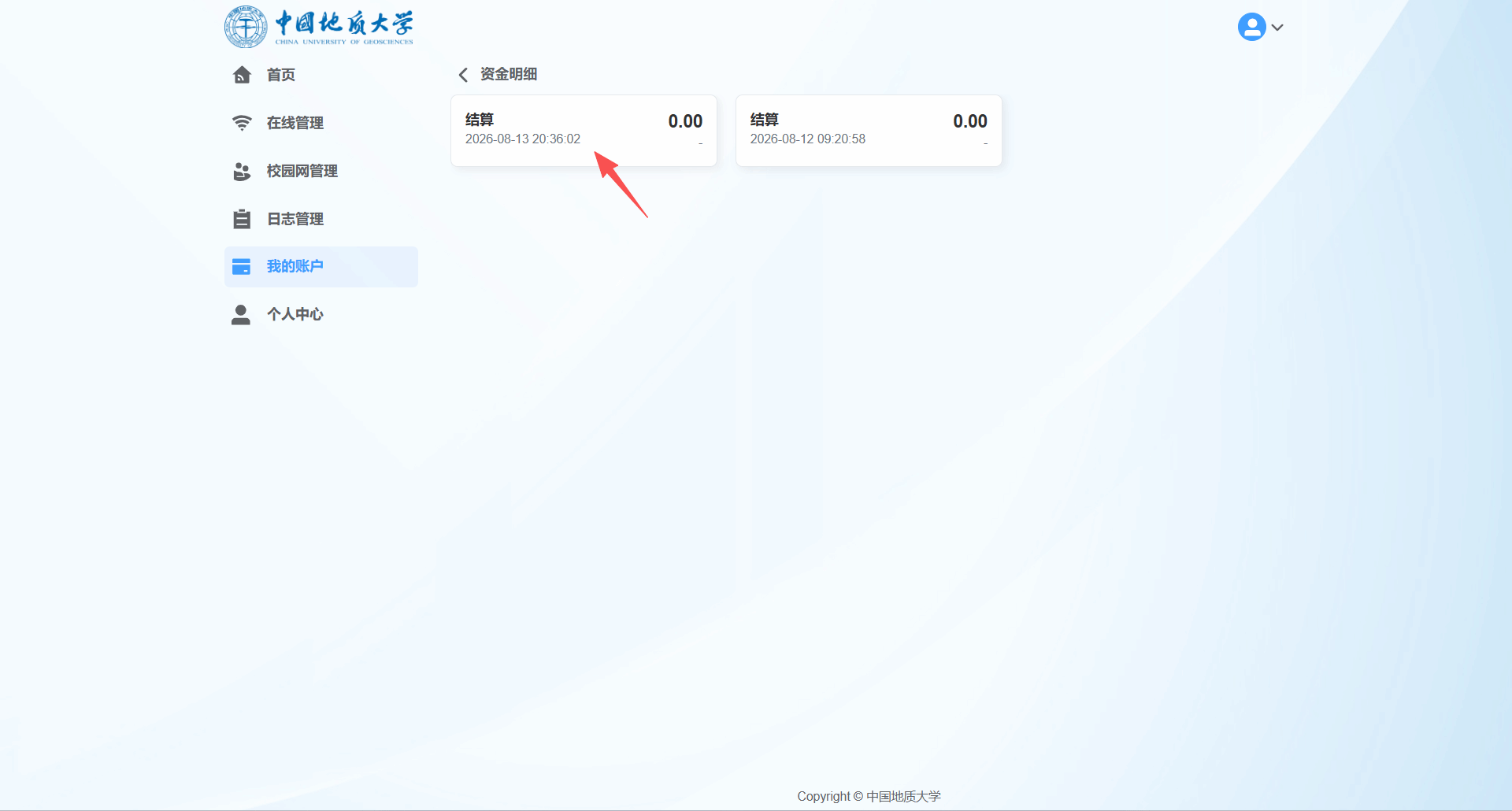Click the person icon for 个人中心

[241, 315]
